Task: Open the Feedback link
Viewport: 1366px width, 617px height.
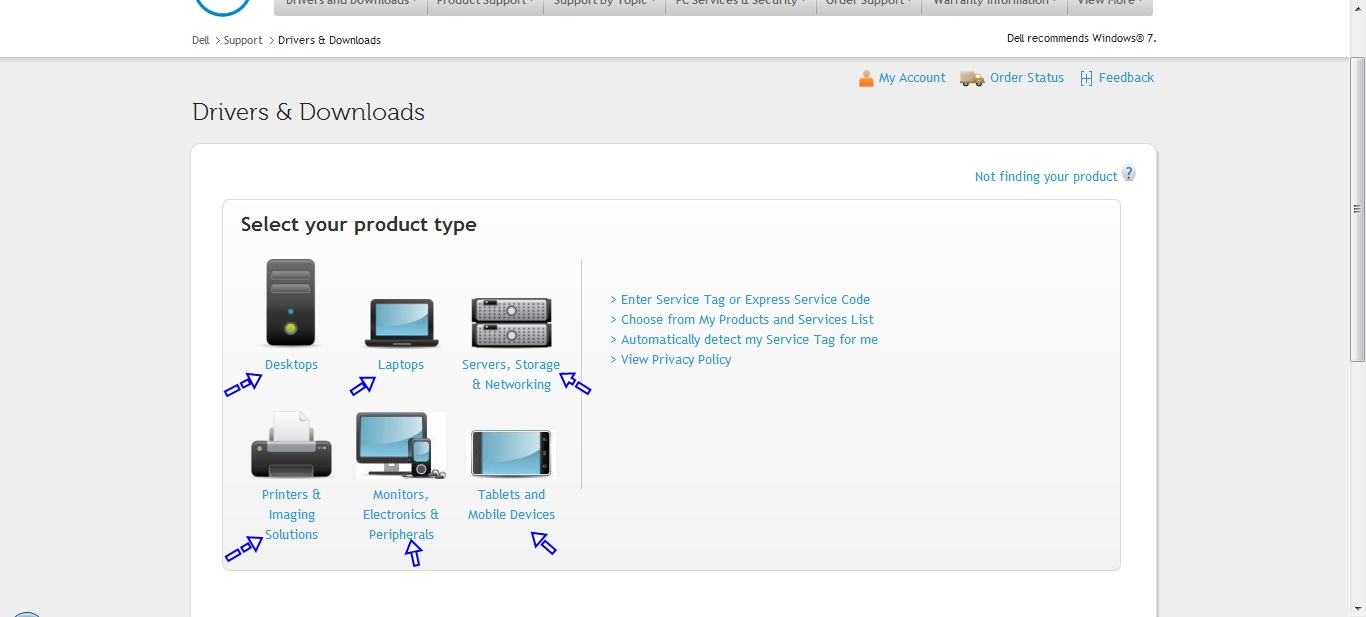Action: [x=1126, y=78]
